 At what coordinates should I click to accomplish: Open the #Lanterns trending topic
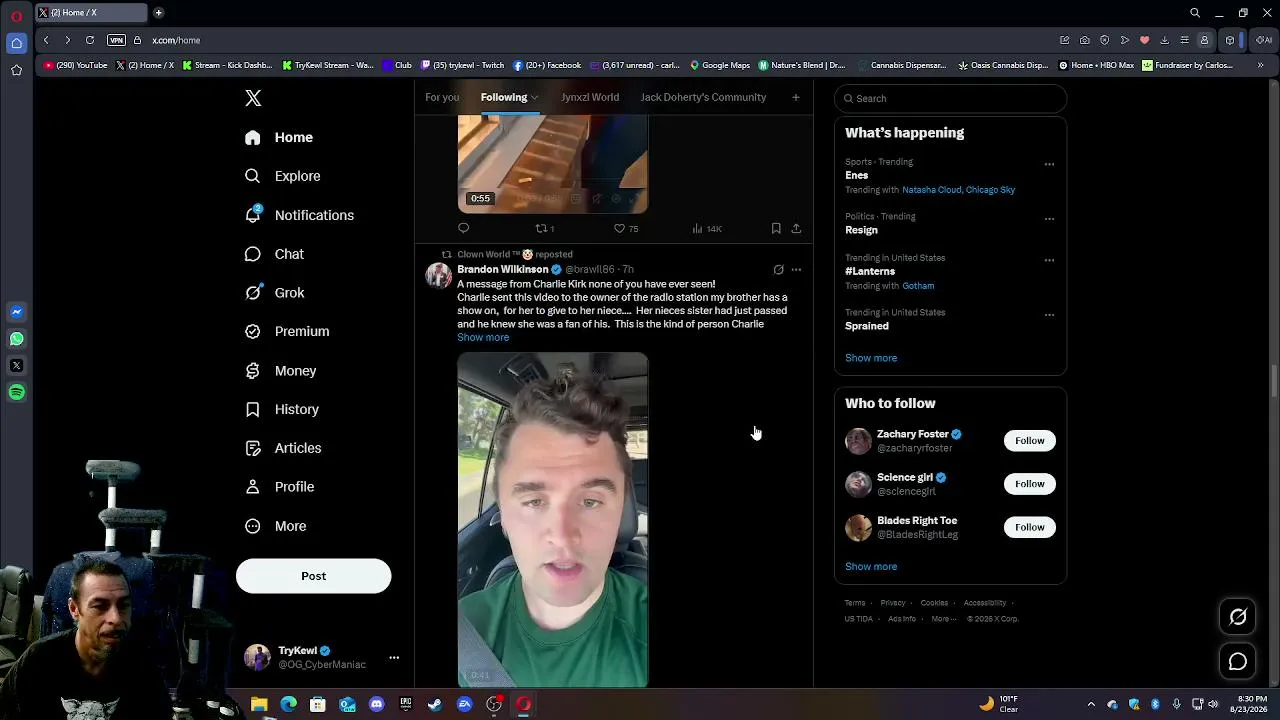[x=870, y=271]
